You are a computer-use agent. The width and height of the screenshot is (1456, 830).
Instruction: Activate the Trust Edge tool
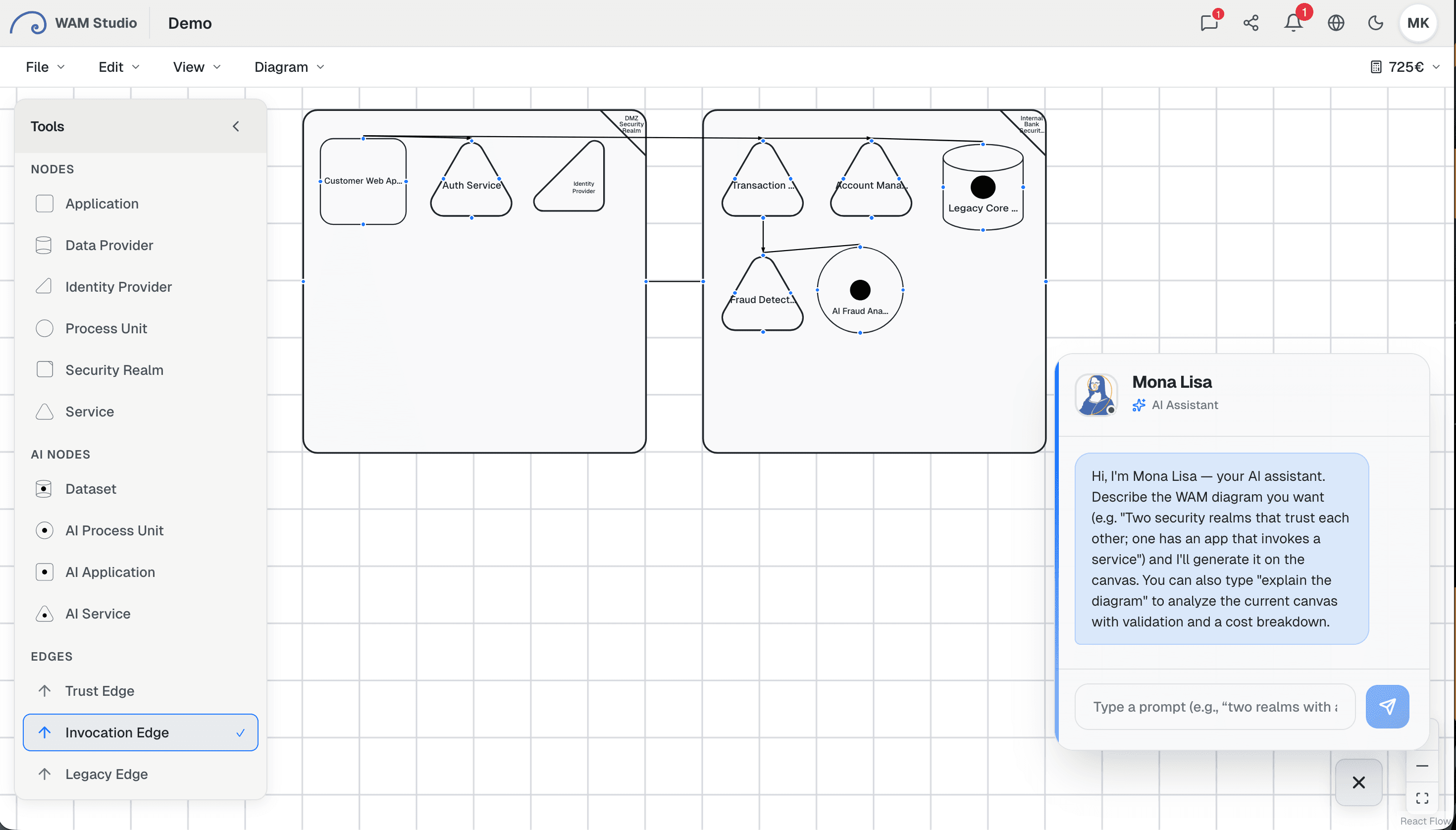tap(99, 690)
